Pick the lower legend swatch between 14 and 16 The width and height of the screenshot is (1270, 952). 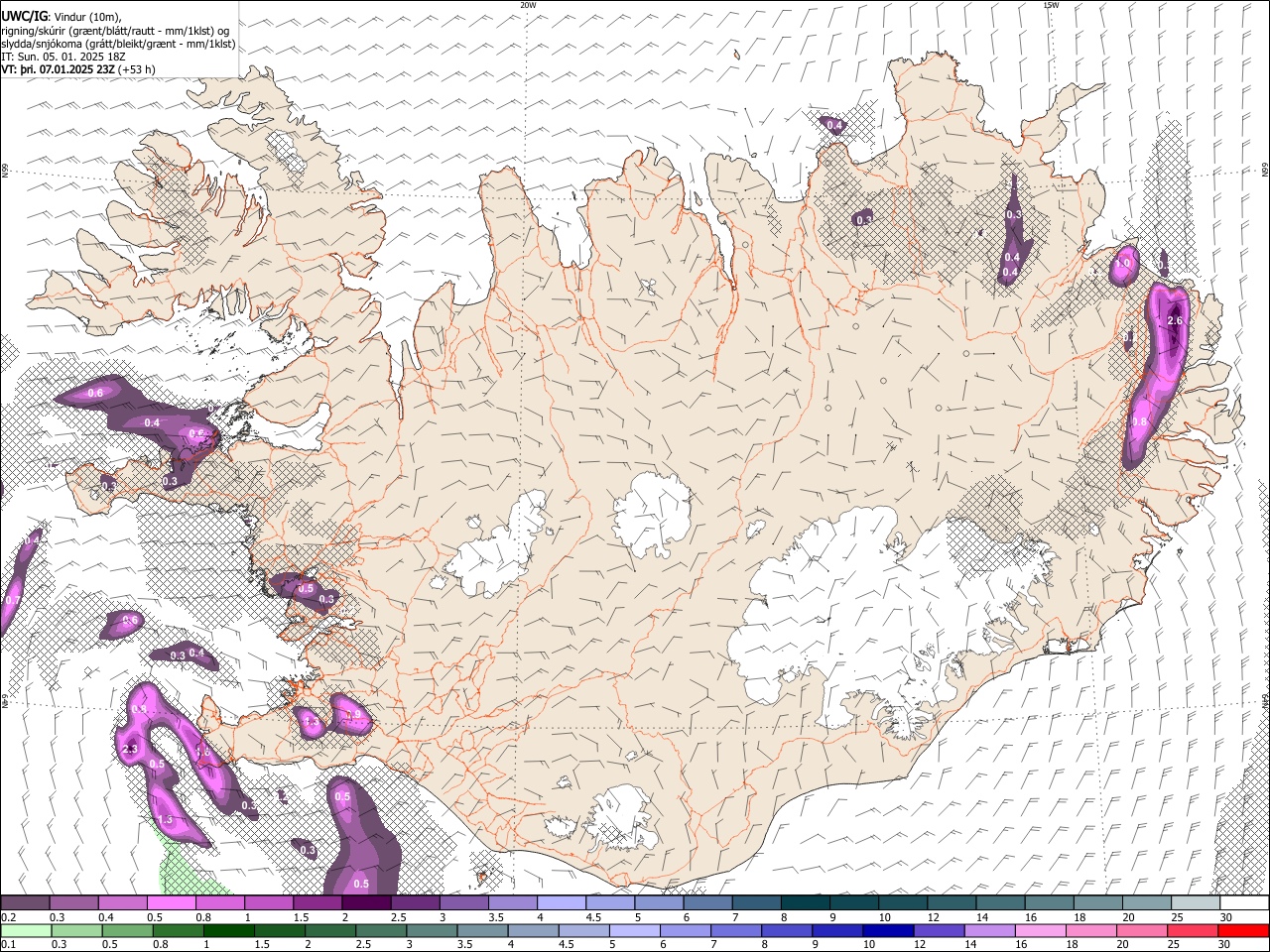(x=988, y=930)
